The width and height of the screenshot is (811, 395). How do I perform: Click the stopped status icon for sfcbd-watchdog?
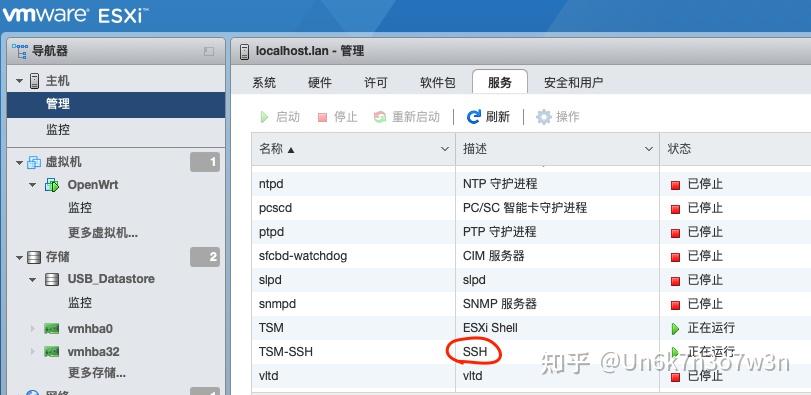click(x=675, y=257)
